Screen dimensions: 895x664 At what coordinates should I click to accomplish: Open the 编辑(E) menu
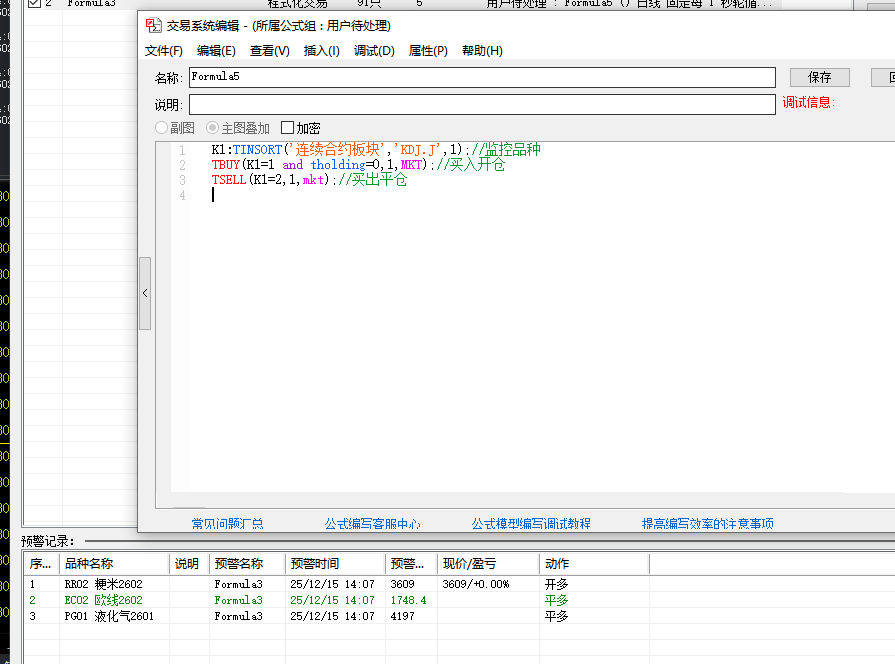click(x=216, y=51)
